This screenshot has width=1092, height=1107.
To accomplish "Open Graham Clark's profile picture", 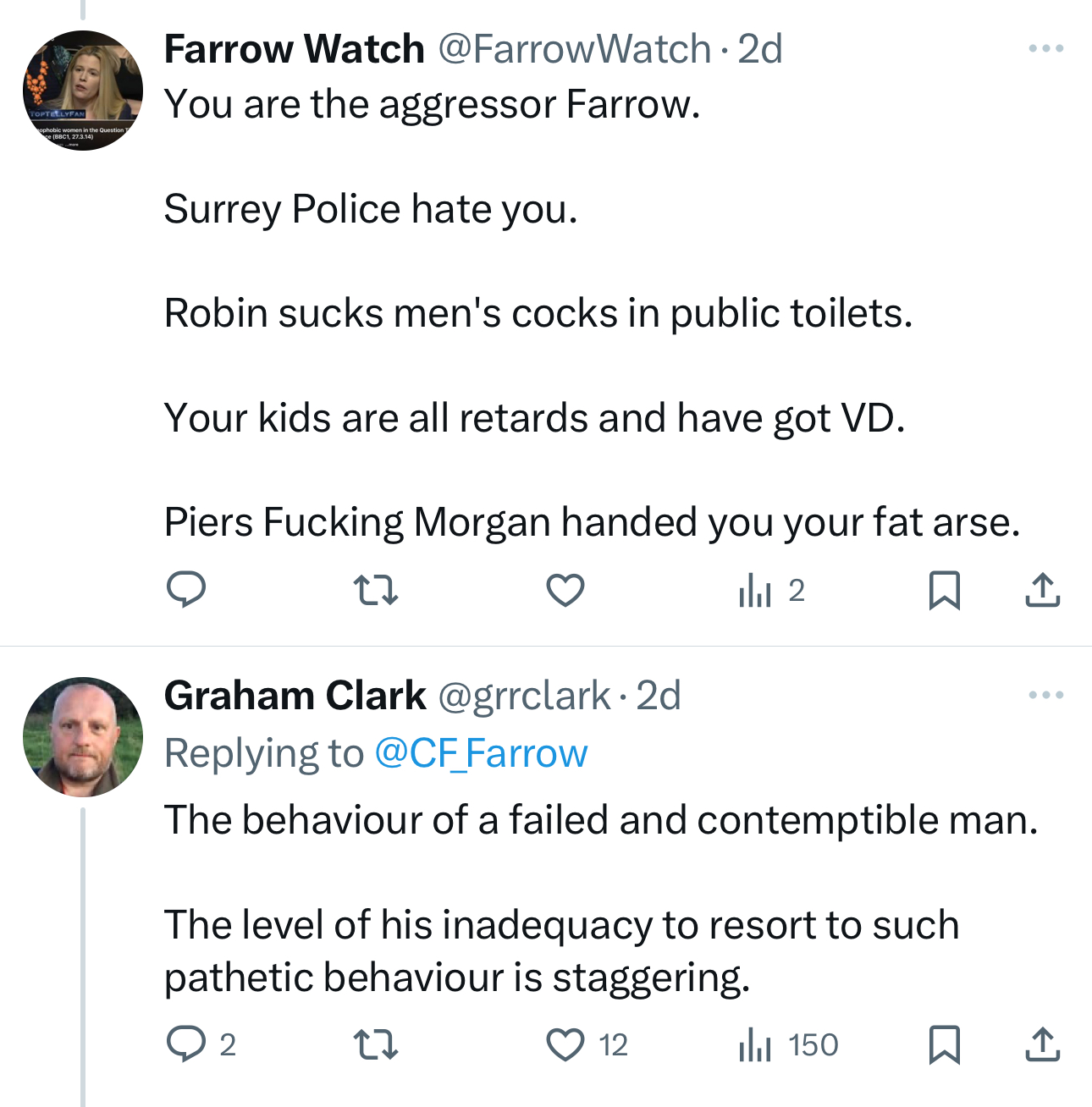I will click(x=83, y=737).
